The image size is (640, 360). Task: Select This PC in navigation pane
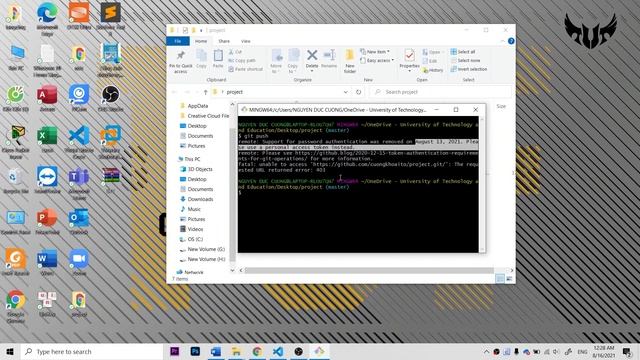[x=189, y=159]
